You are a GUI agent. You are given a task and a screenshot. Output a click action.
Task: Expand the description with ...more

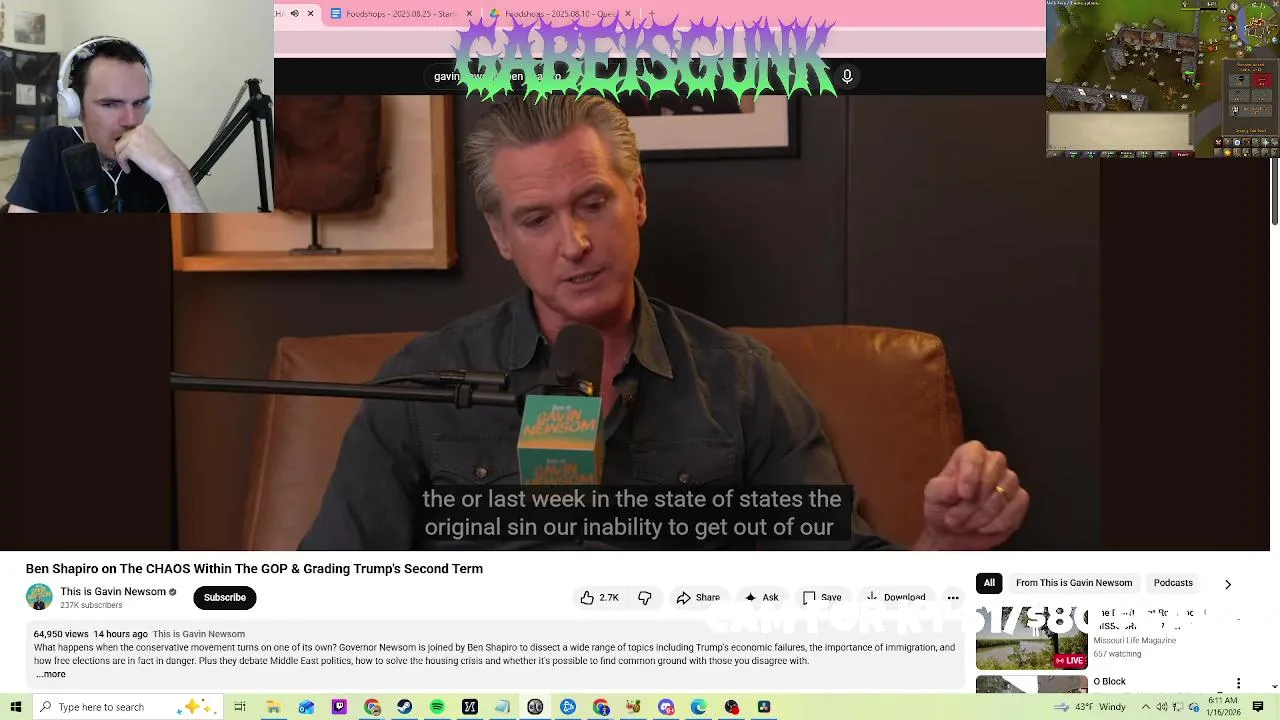50,674
